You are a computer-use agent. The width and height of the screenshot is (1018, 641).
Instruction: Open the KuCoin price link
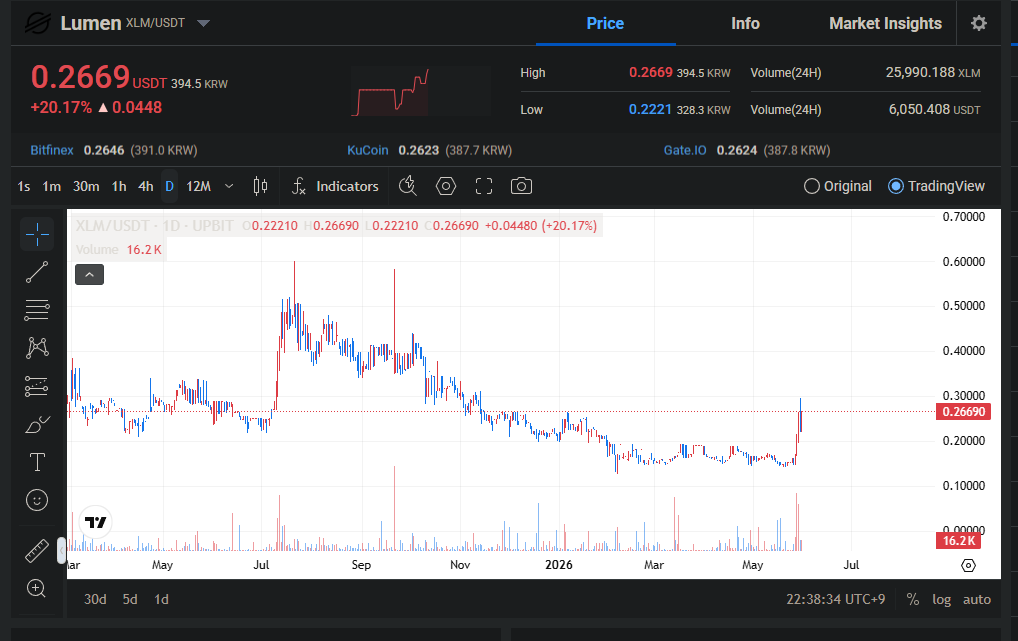pyautogui.click(x=367, y=150)
